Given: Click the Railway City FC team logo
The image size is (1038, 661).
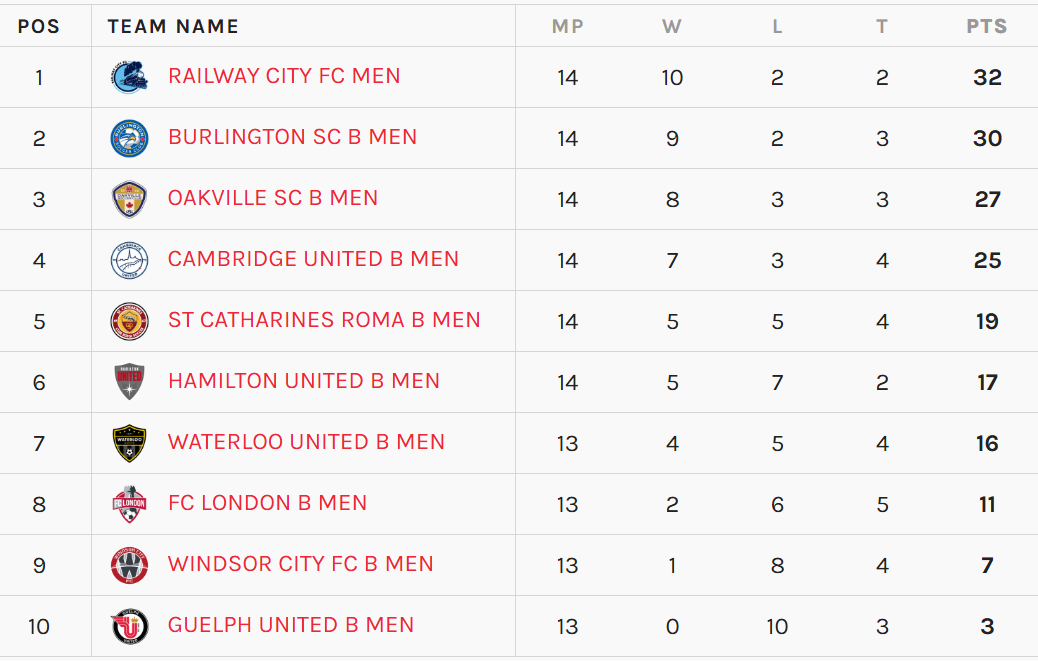Looking at the screenshot, I should pos(129,77).
